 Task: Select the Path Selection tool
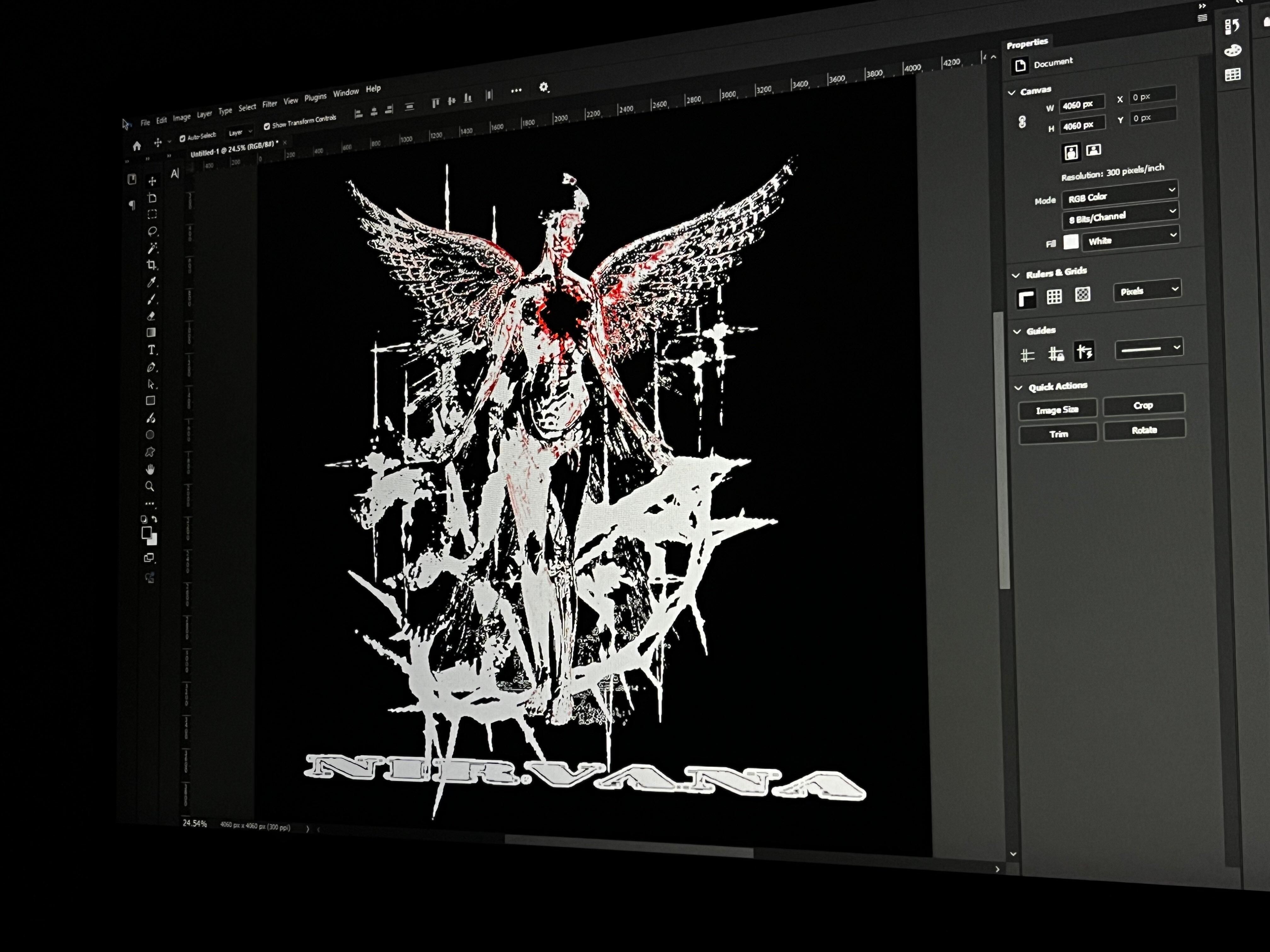[151, 384]
